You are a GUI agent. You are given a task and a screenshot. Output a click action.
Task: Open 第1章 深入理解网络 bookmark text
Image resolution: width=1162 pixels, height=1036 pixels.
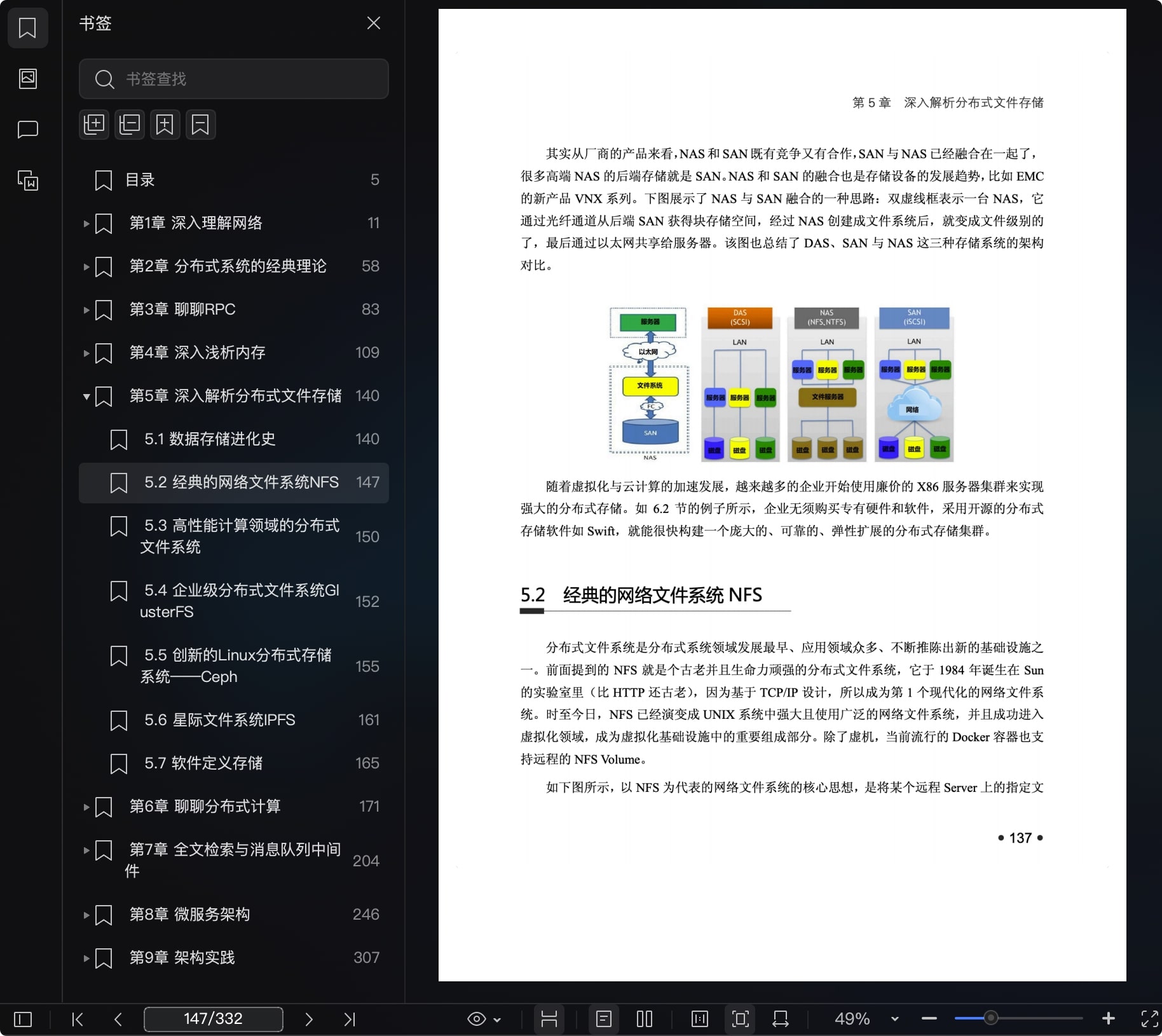pos(196,223)
